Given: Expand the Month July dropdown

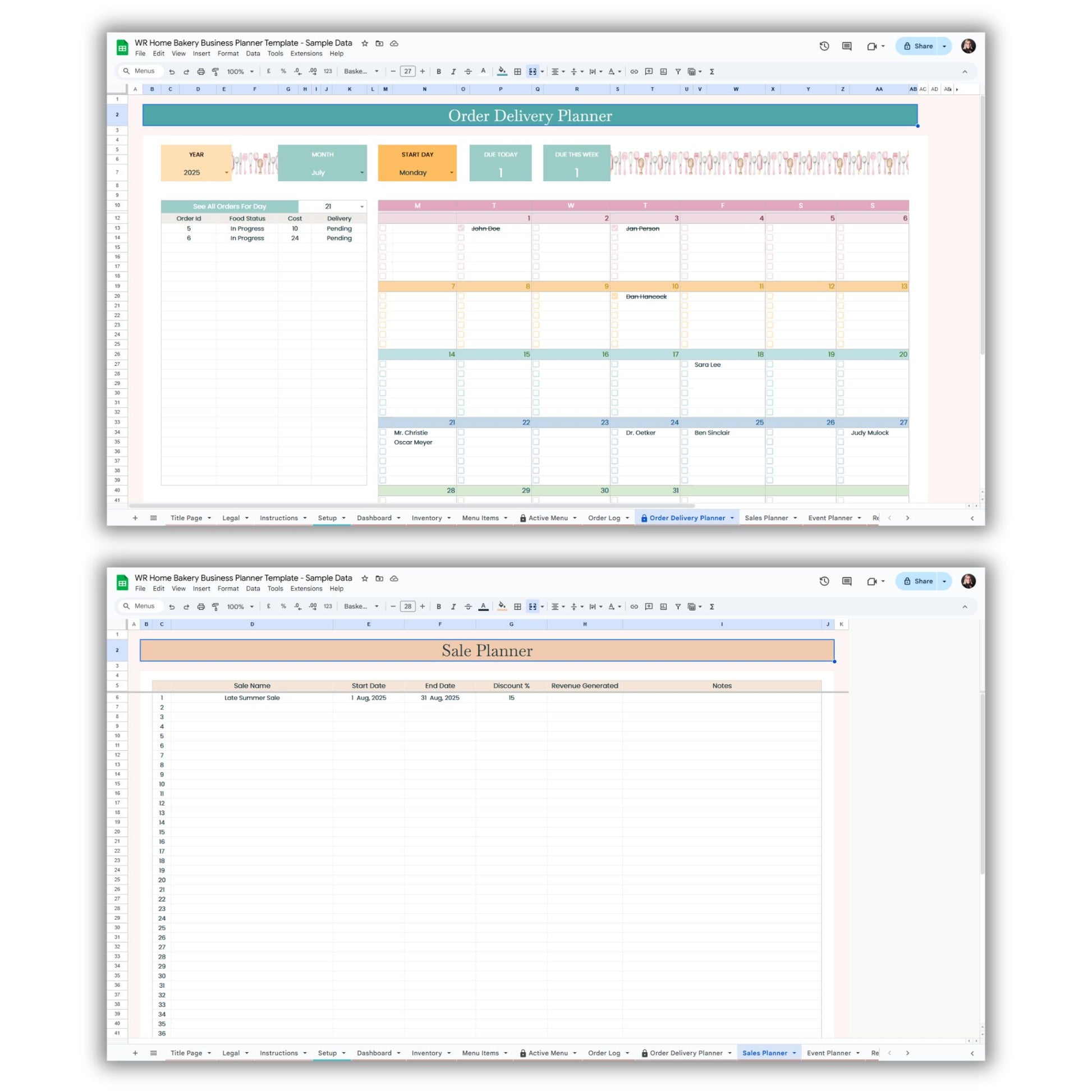Looking at the screenshot, I should [362, 173].
